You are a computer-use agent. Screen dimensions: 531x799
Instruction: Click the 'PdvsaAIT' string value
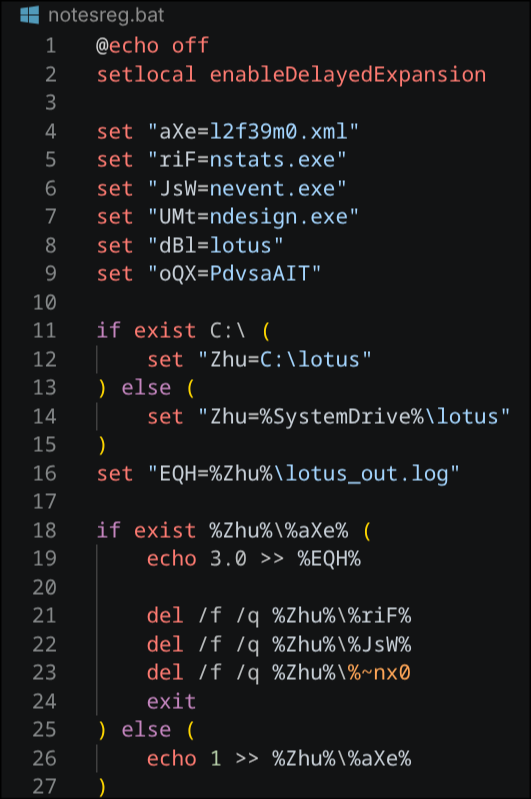tap(259, 274)
